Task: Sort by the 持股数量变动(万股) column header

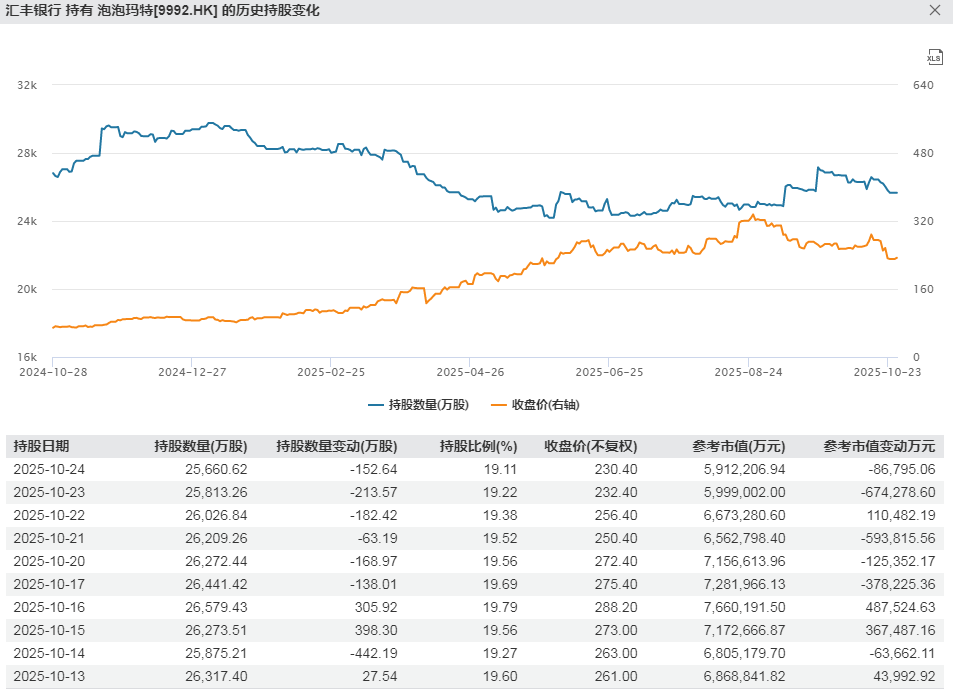Action: pyautogui.click(x=336, y=446)
